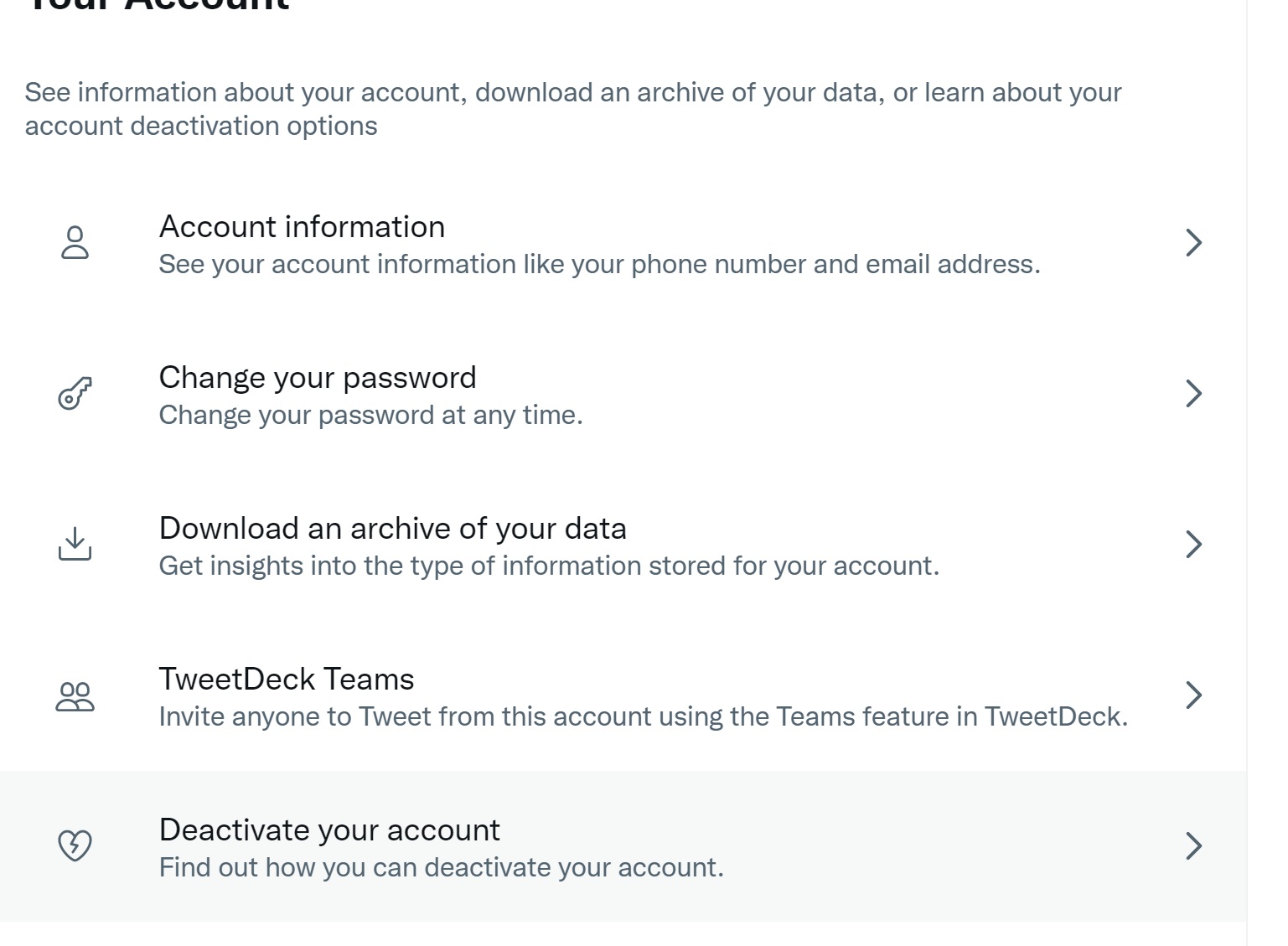Image resolution: width=1288 pixels, height=946 pixels.
Task: Select the TweetDeck Teams heading
Action: coord(287,680)
